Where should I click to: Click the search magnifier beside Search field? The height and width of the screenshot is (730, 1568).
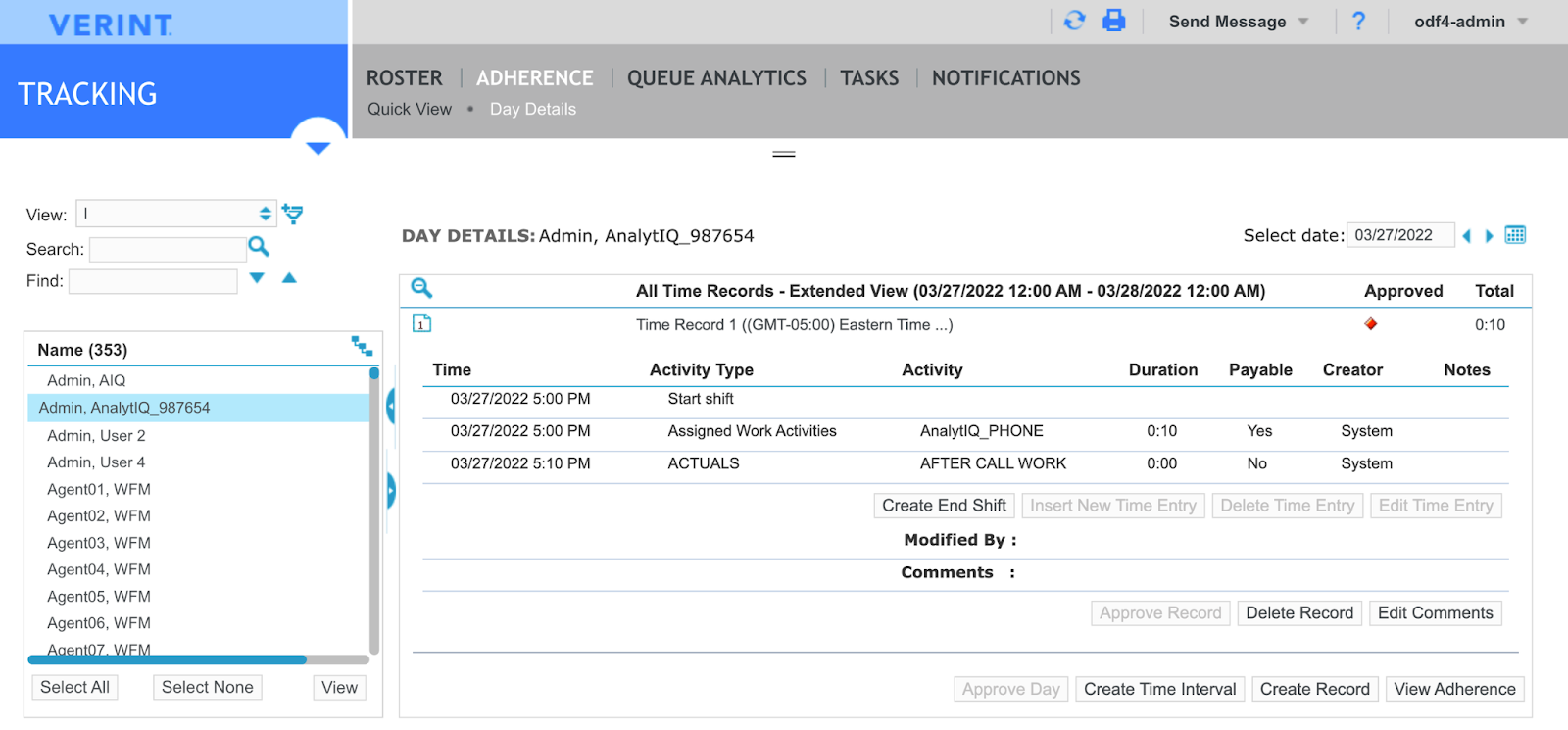pyautogui.click(x=259, y=247)
